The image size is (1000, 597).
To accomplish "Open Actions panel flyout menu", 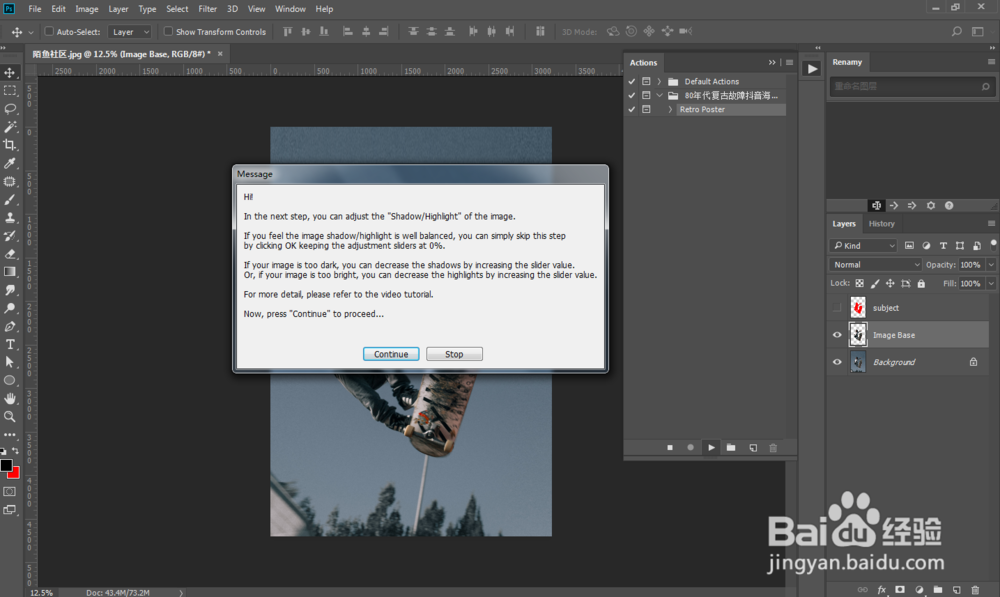I will [x=790, y=63].
